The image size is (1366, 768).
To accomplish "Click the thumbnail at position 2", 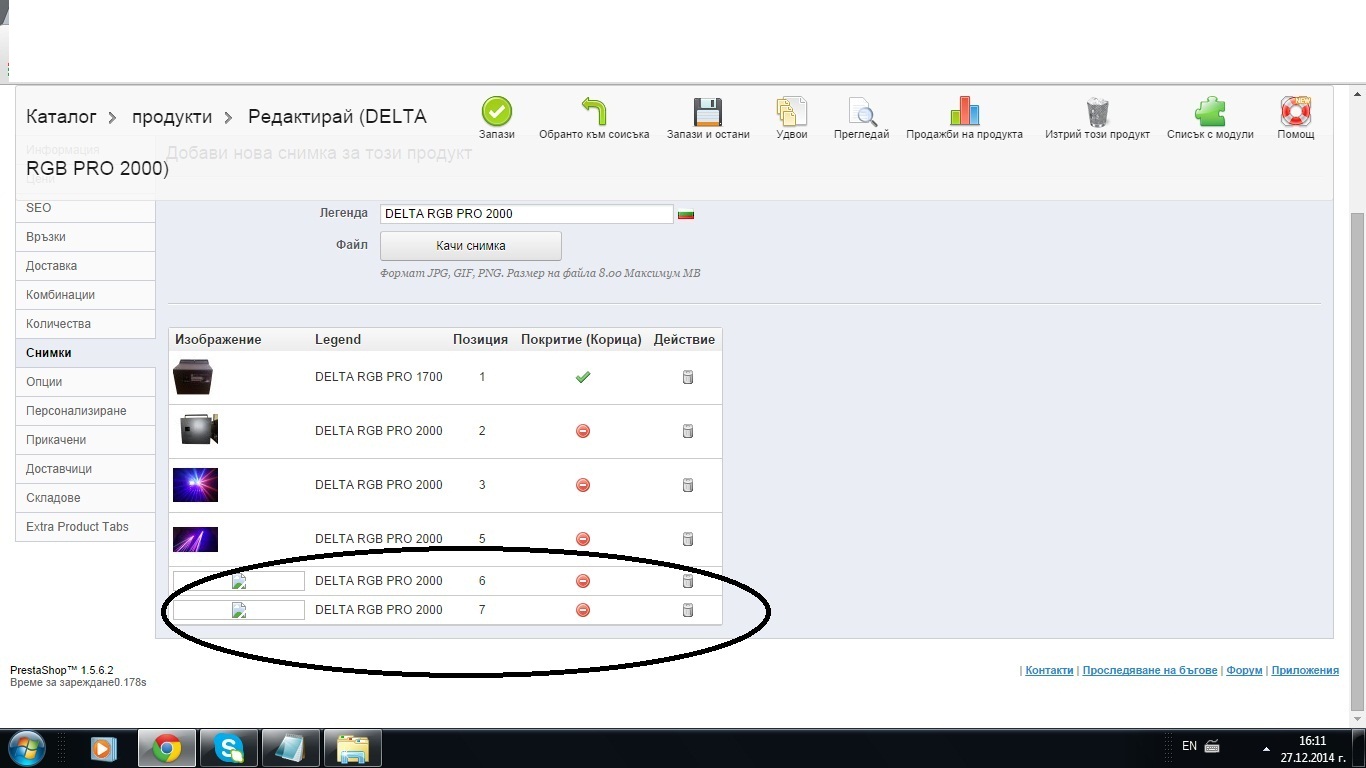I will tap(198, 430).
